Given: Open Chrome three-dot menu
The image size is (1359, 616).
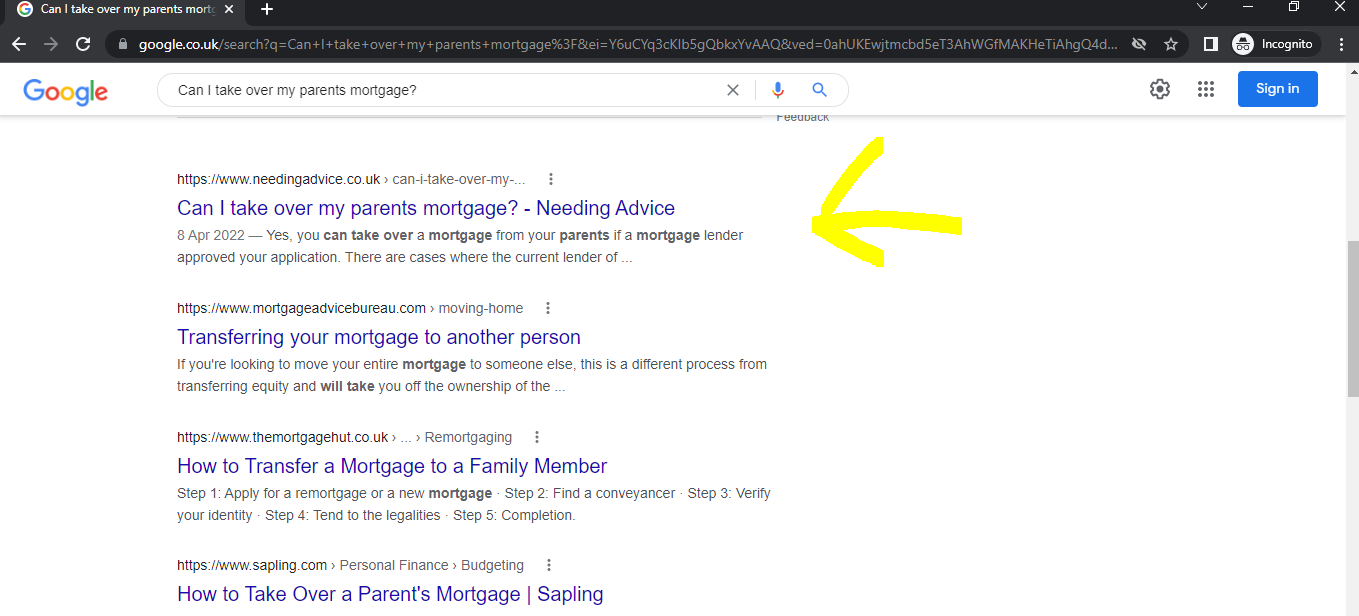Looking at the screenshot, I should click(1338, 44).
